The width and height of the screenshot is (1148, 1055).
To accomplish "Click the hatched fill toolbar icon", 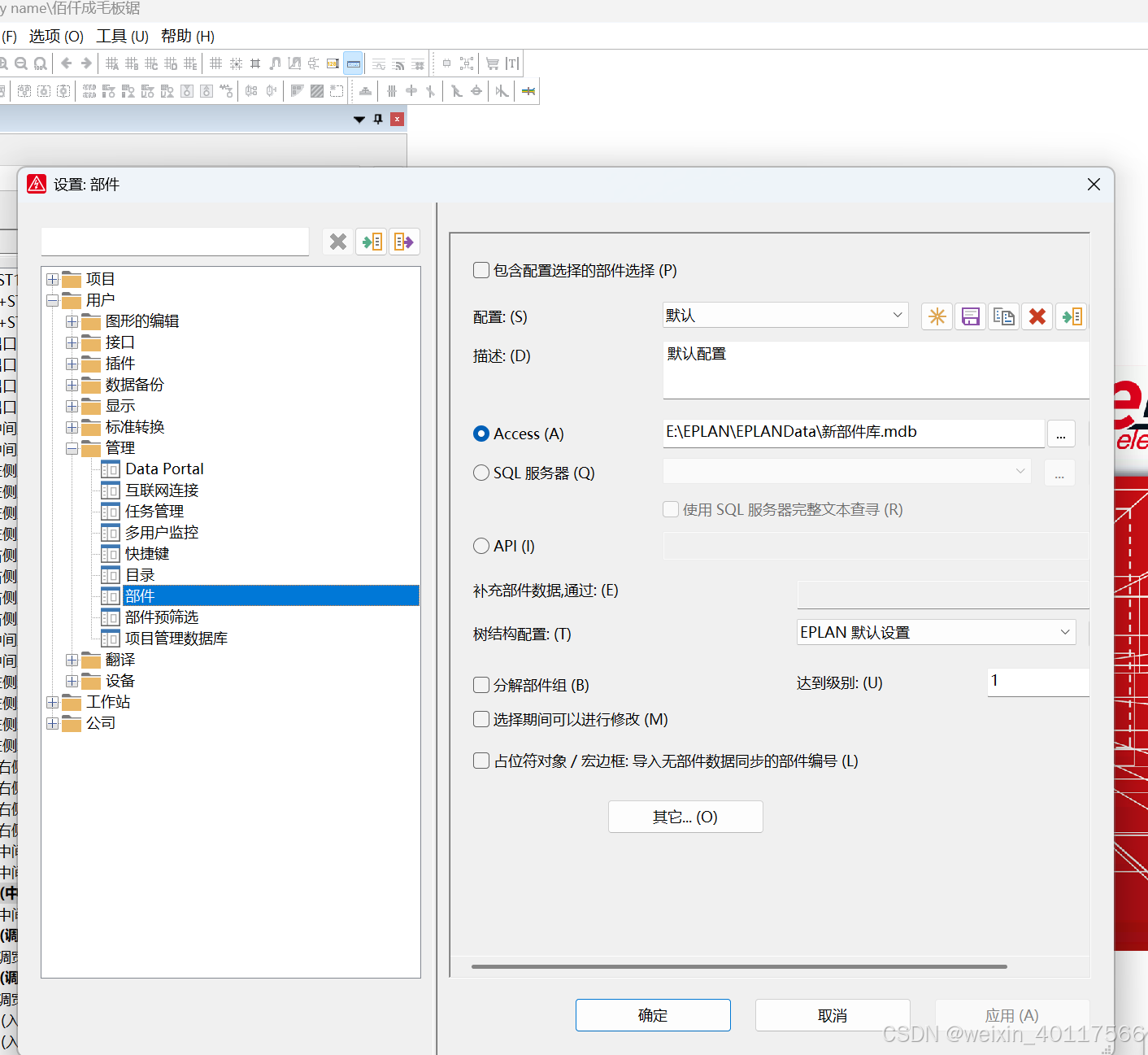I will click(x=317, y=91).
